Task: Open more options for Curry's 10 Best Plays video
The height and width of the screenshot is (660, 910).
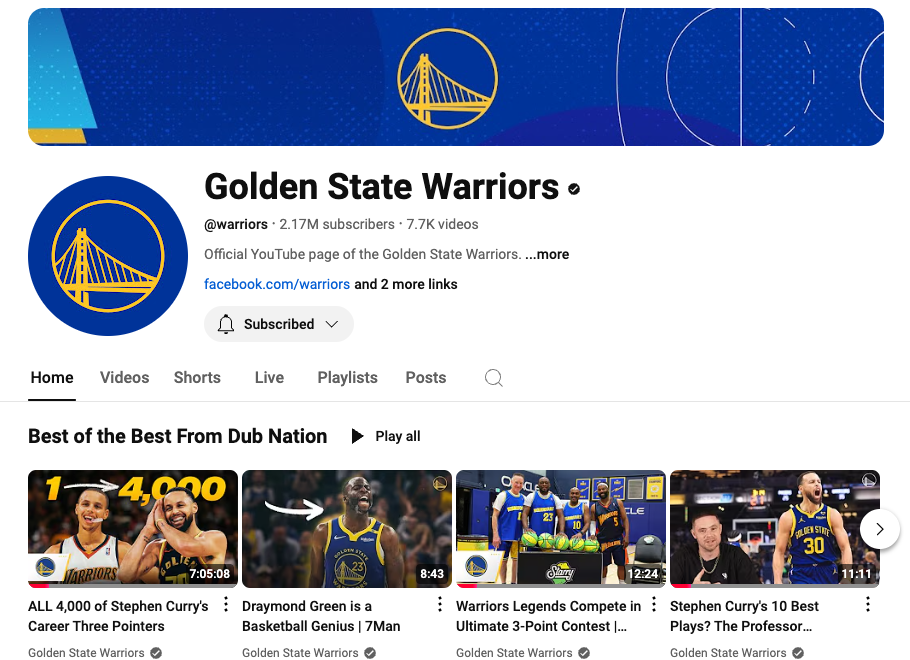Action: coord(868,605)
